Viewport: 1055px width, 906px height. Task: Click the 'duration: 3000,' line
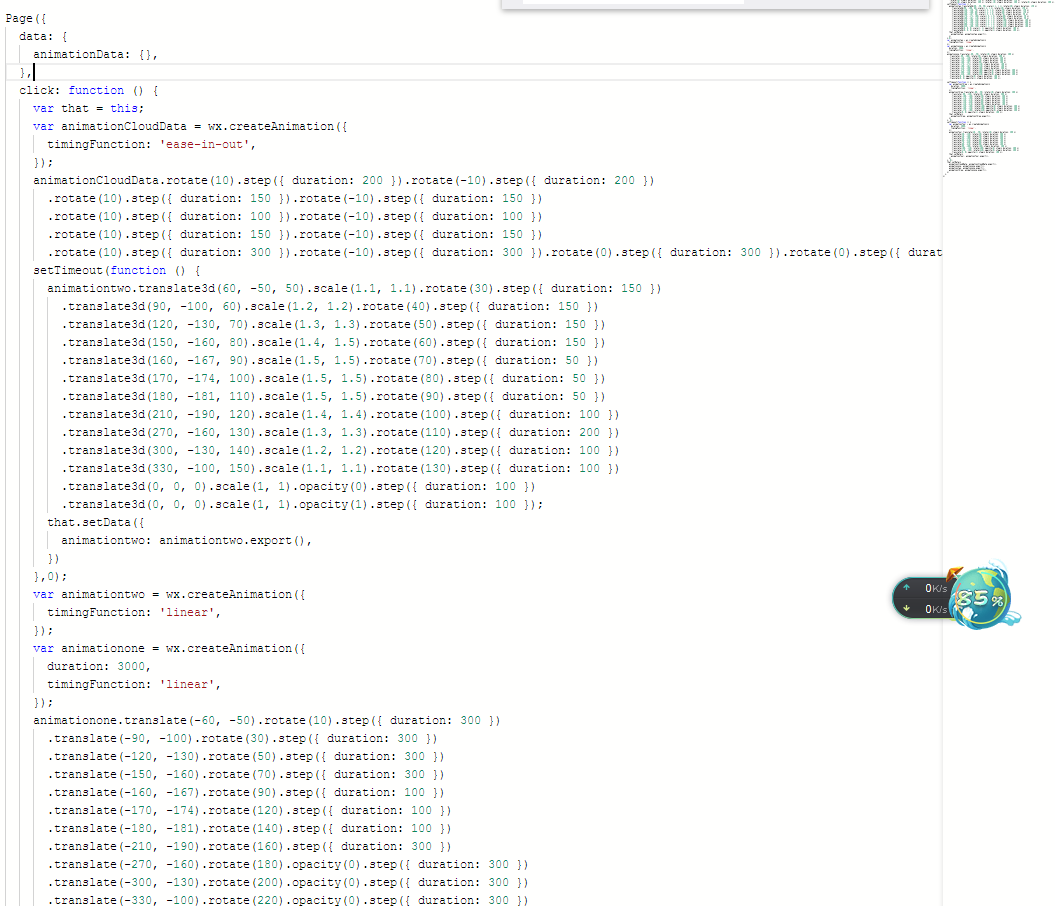(99, 667)
